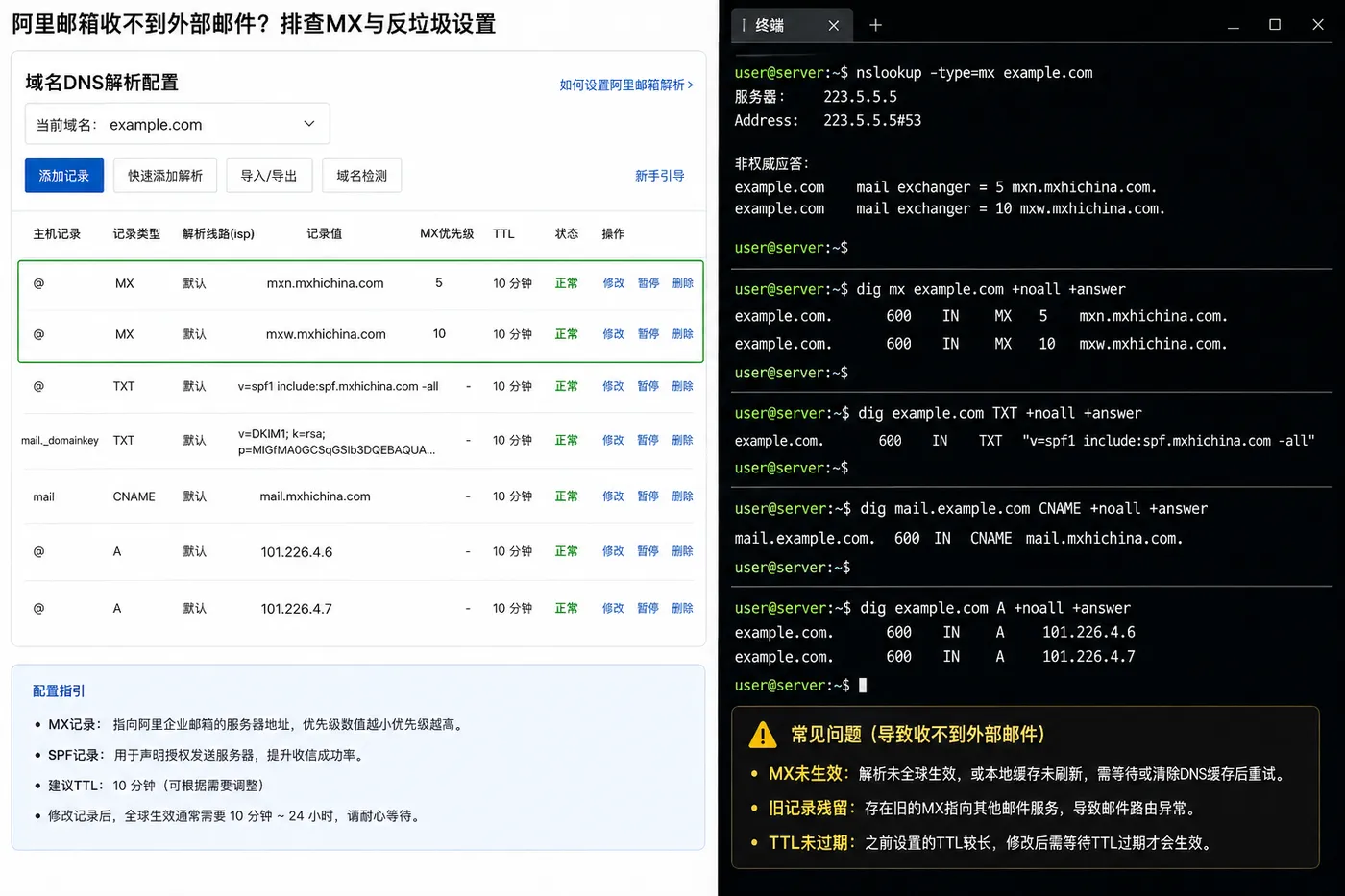Click 修改 for mxn.mxhichina.com MX record

(613, 283)
